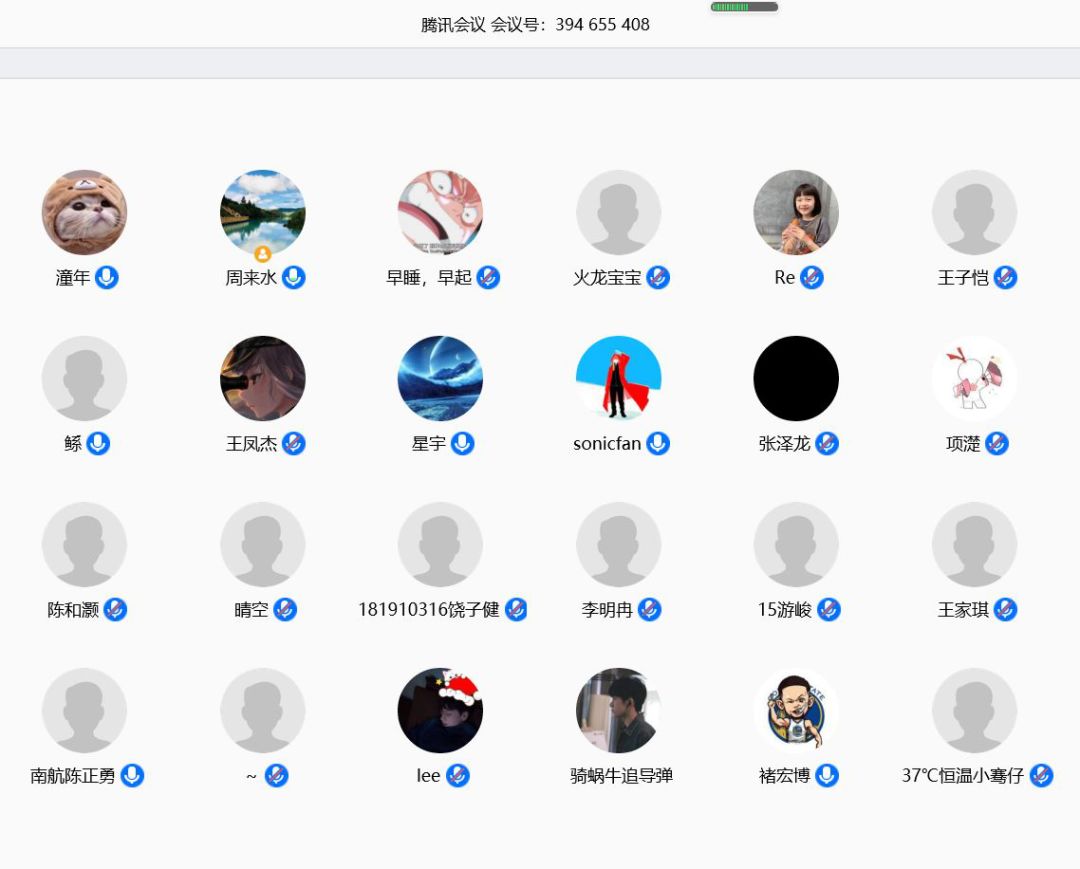This screenshot has height=869, width=1080.
Task: Click the microphone icon next to 星宇
Action: [x=462, y=443]
